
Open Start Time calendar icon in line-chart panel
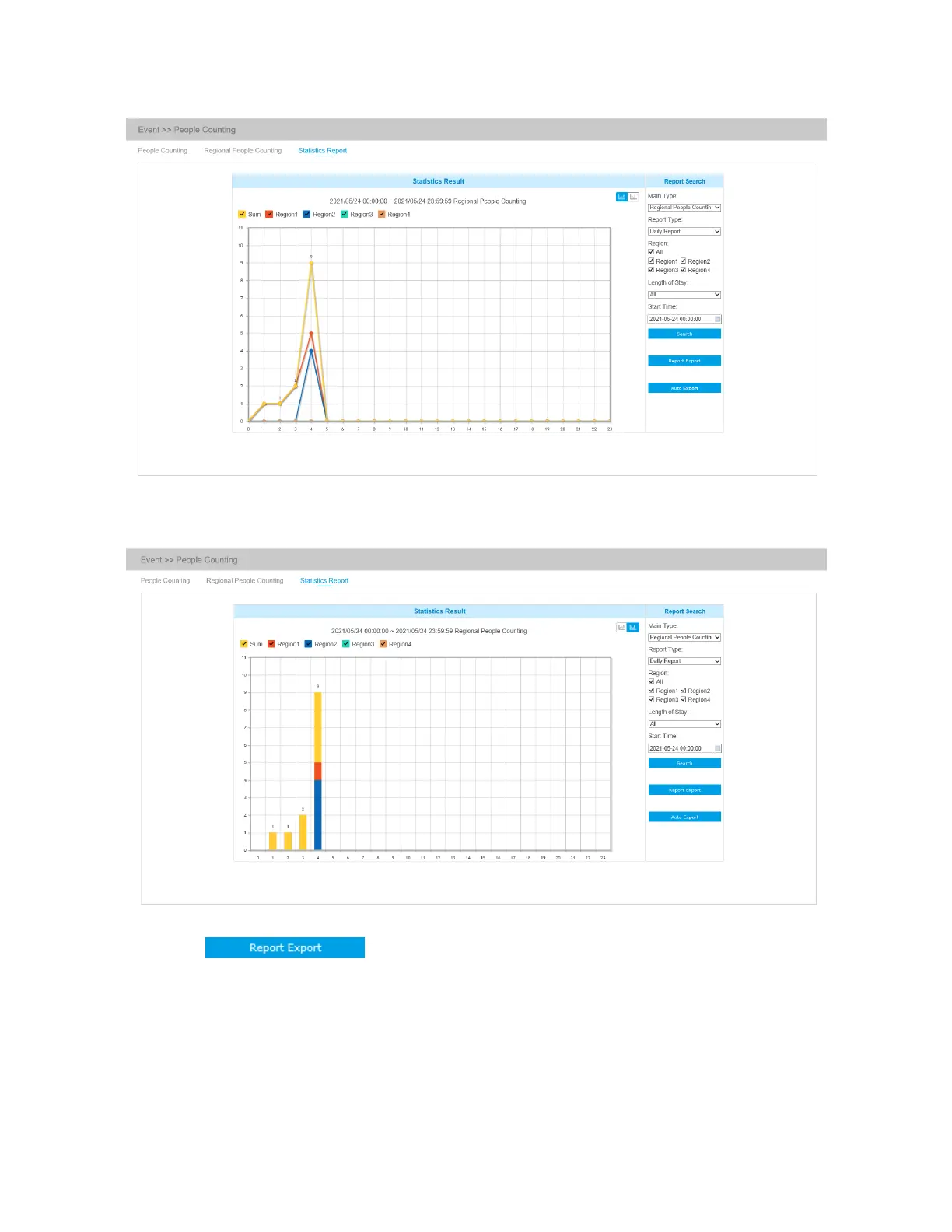(717, 319)
